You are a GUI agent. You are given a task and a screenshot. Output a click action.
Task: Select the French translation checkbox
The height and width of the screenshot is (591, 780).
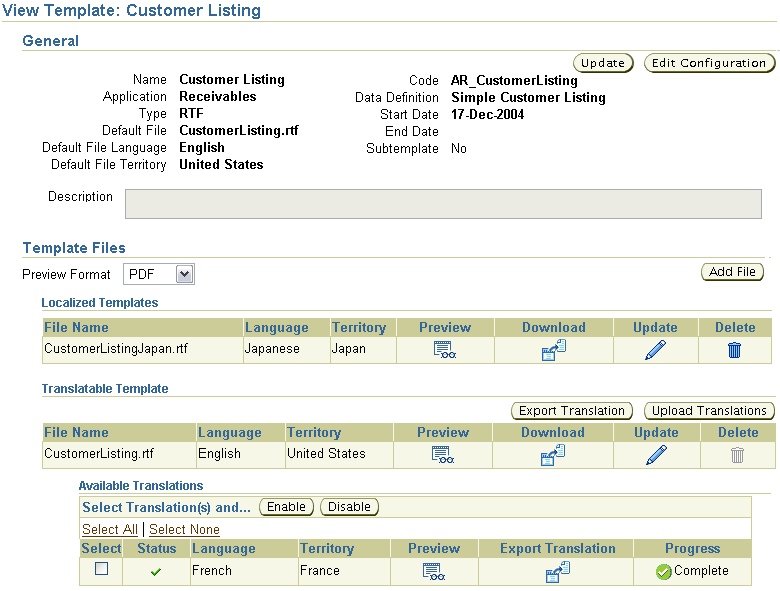point(101,569)
